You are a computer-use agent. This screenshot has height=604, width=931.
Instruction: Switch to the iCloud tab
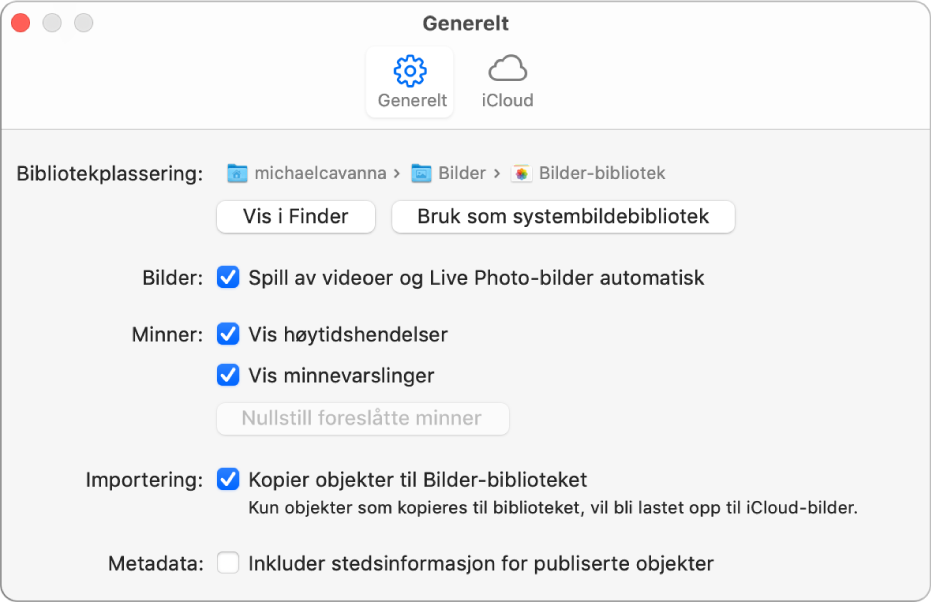pos(506,81)
